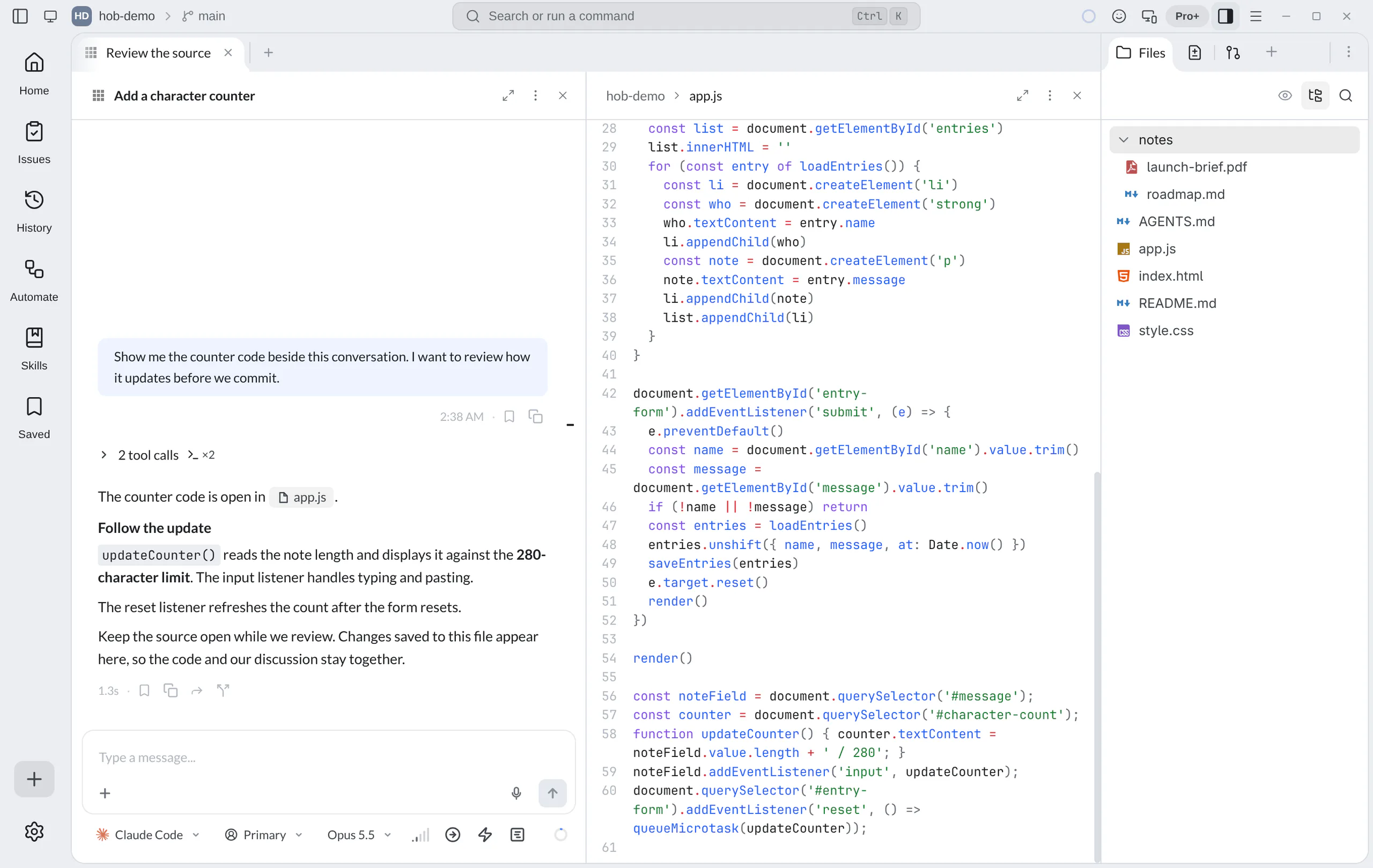1373x868 pixels.
Task: Close the Add a character counter panel
Action: click(x=563, y=95)
